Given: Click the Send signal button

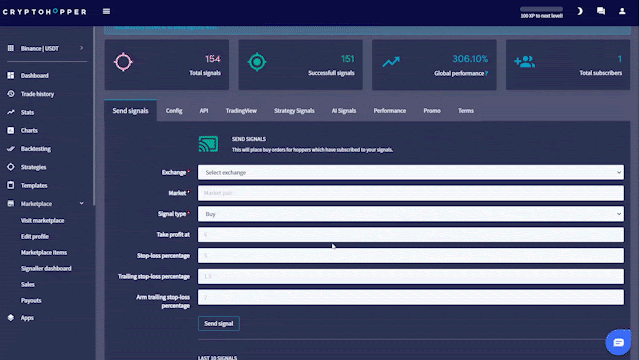Looking at the screenshot, I should [x=219, y=323].
